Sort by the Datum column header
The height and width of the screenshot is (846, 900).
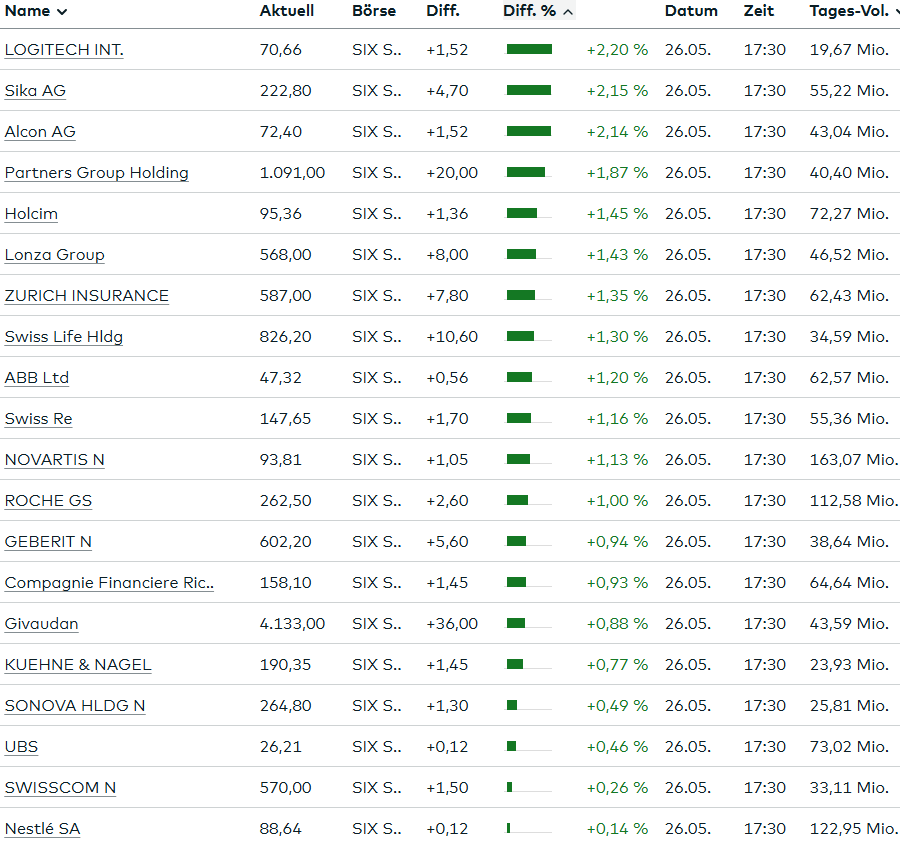691,11
